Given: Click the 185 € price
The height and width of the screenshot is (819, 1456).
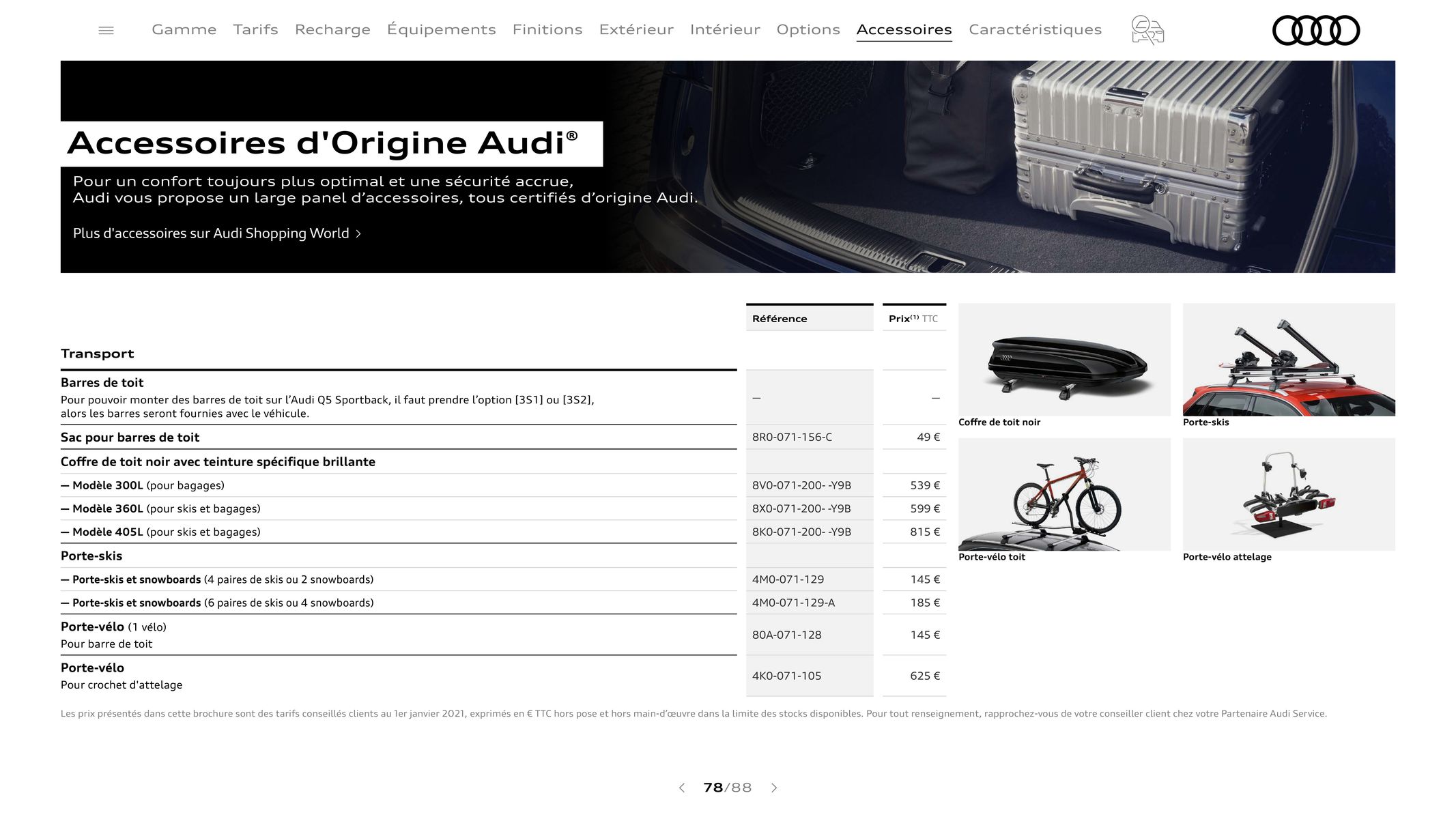Looking at the screenshot, I should point(925,603).
